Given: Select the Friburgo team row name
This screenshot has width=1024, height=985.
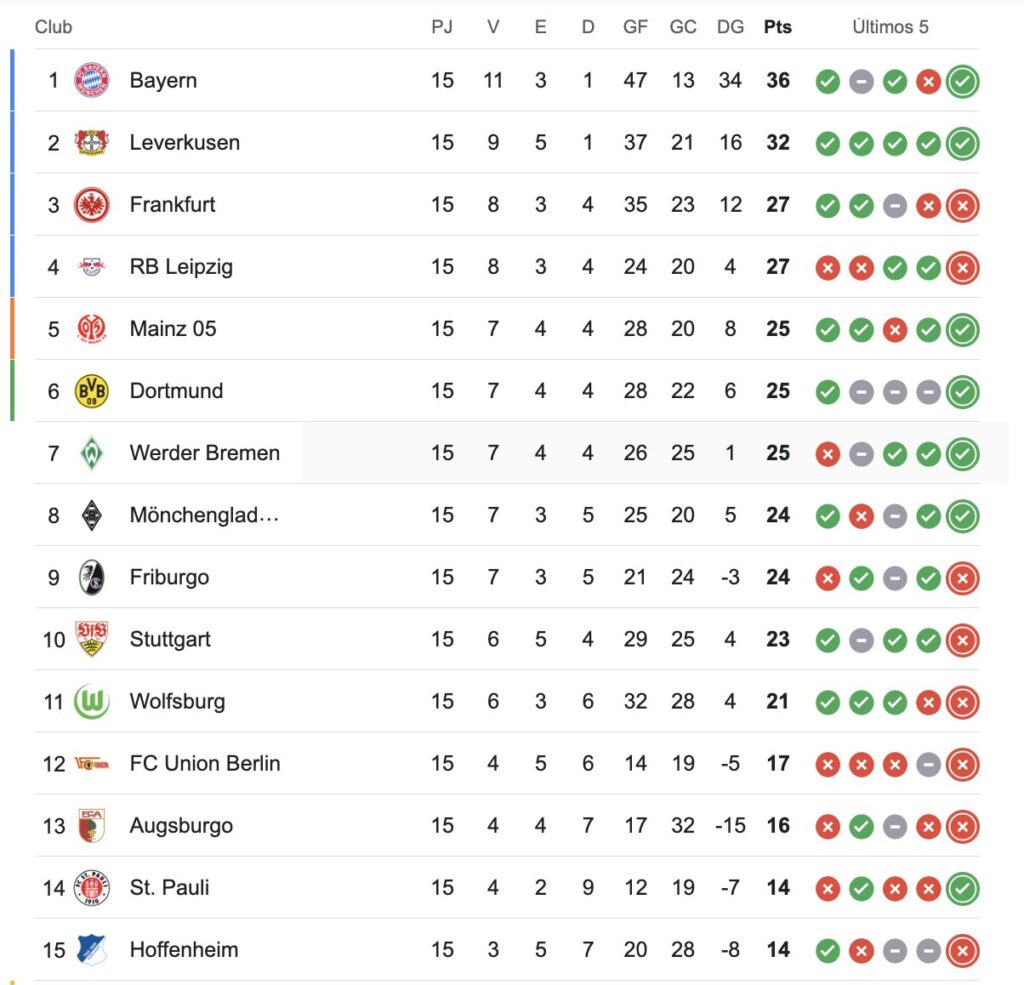Looking at the screenshot, I should (169, 577).
